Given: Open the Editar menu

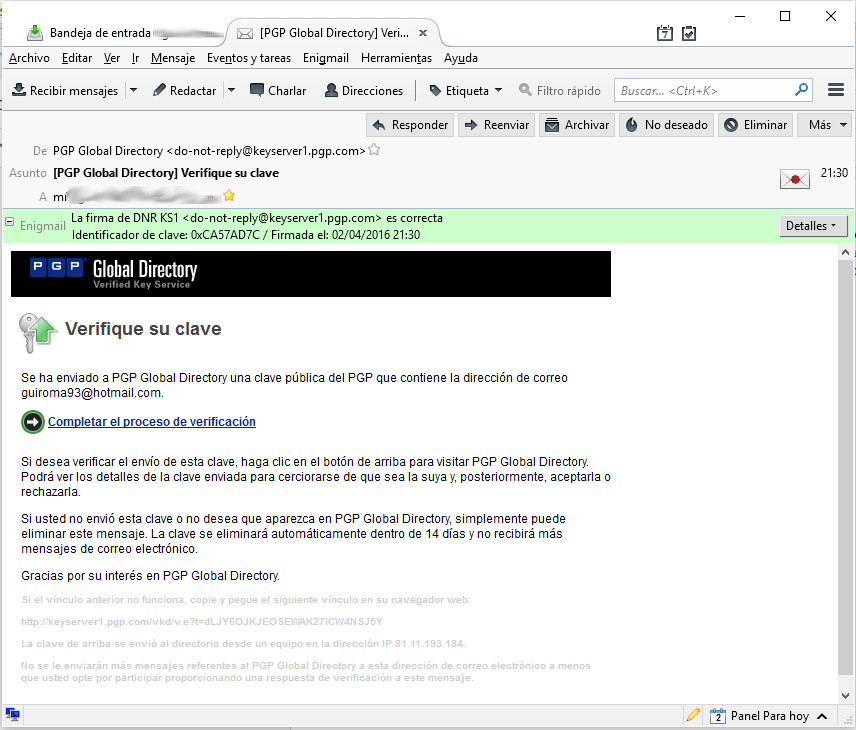Looking at the screenshot, I should pos(77,58).
